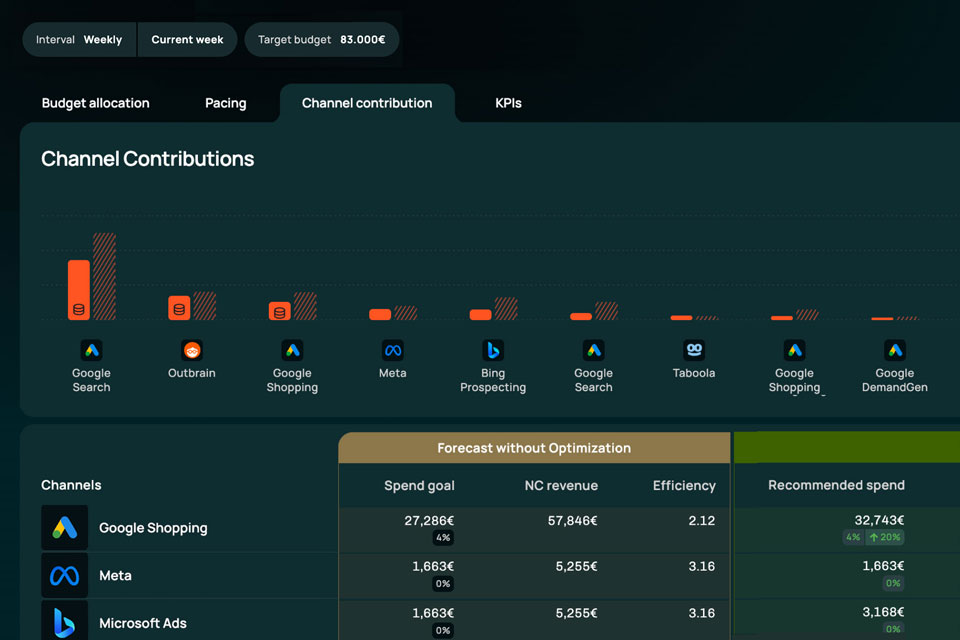Screen dimensions: 960x640
Task: Open the Budget allocation tab
Action: tap(96, 103)
